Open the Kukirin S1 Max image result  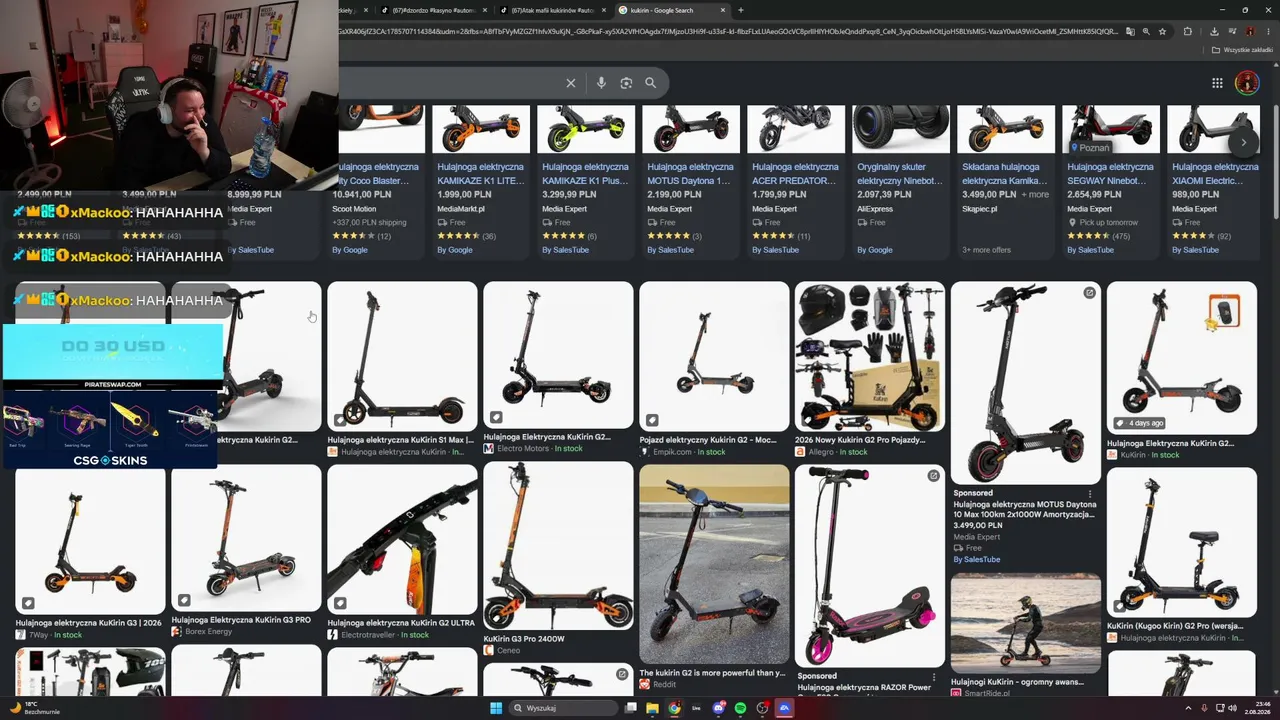point(402,356)
